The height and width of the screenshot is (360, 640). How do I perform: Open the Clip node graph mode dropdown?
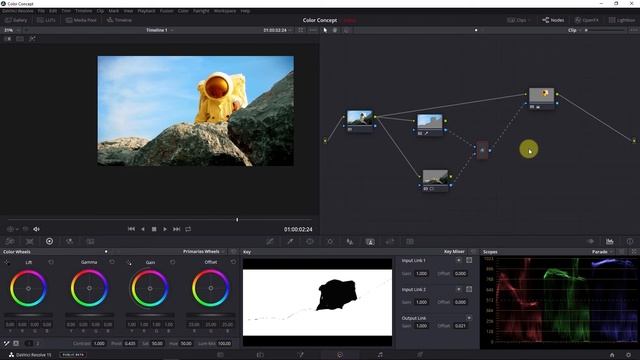576,30
